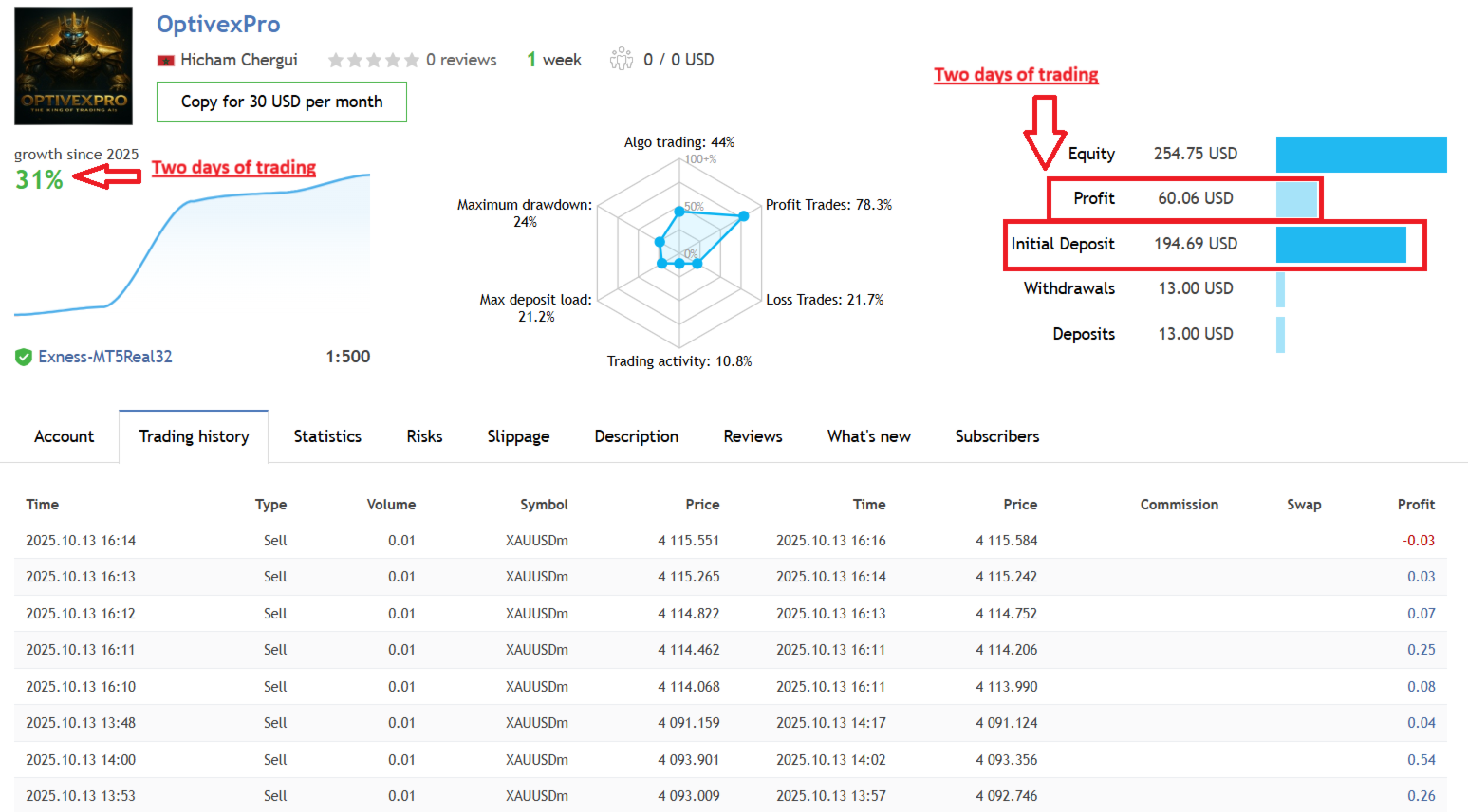Viewport: 1468px width, 812px height.
Task: Visit author Hicham Chergui's profile
Action: [x=239, y=60]
